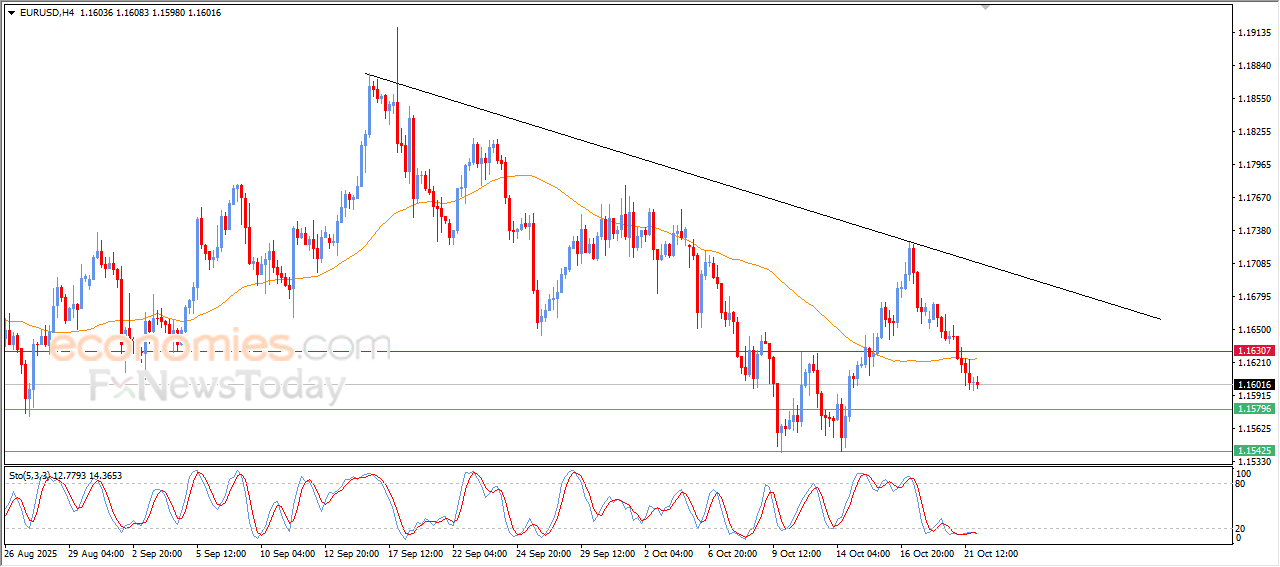Click the 26 Aug 2025 date label
Screen dimensions: 1280x567
click(33, 553)
